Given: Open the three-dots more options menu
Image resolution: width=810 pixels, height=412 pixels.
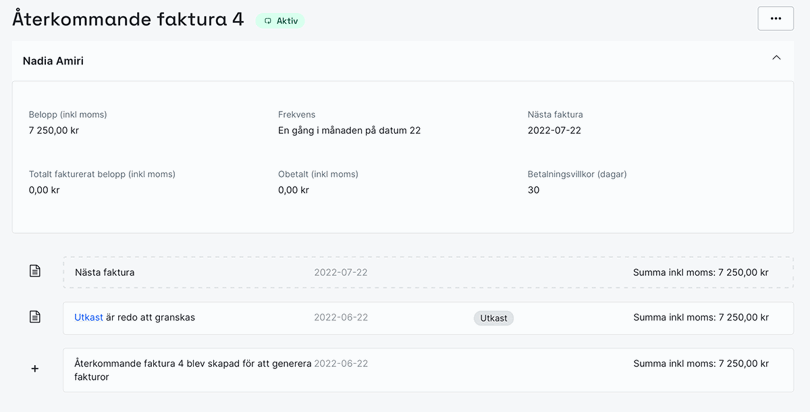Looking at the screenshot, I should click(775, 19).
